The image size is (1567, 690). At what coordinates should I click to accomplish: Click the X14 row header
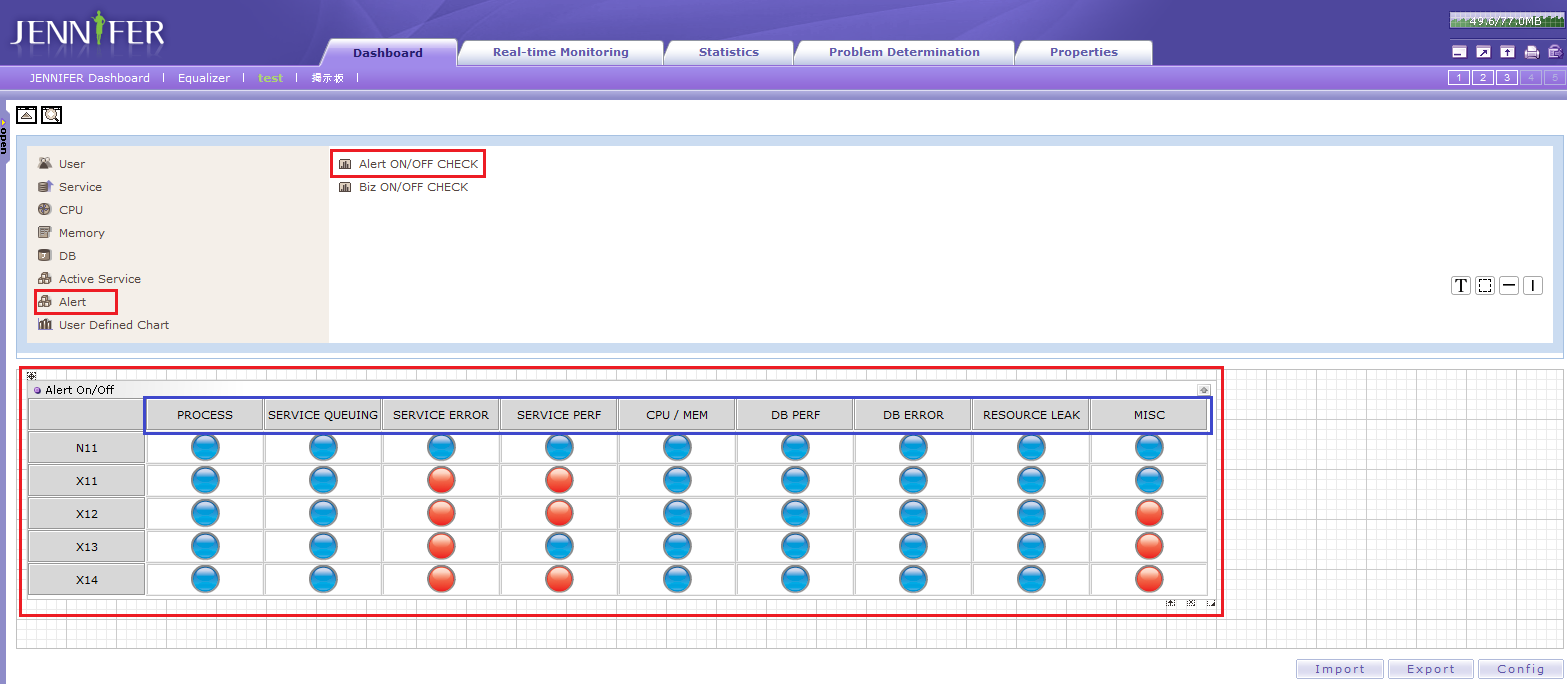click(x=87, y=580)
